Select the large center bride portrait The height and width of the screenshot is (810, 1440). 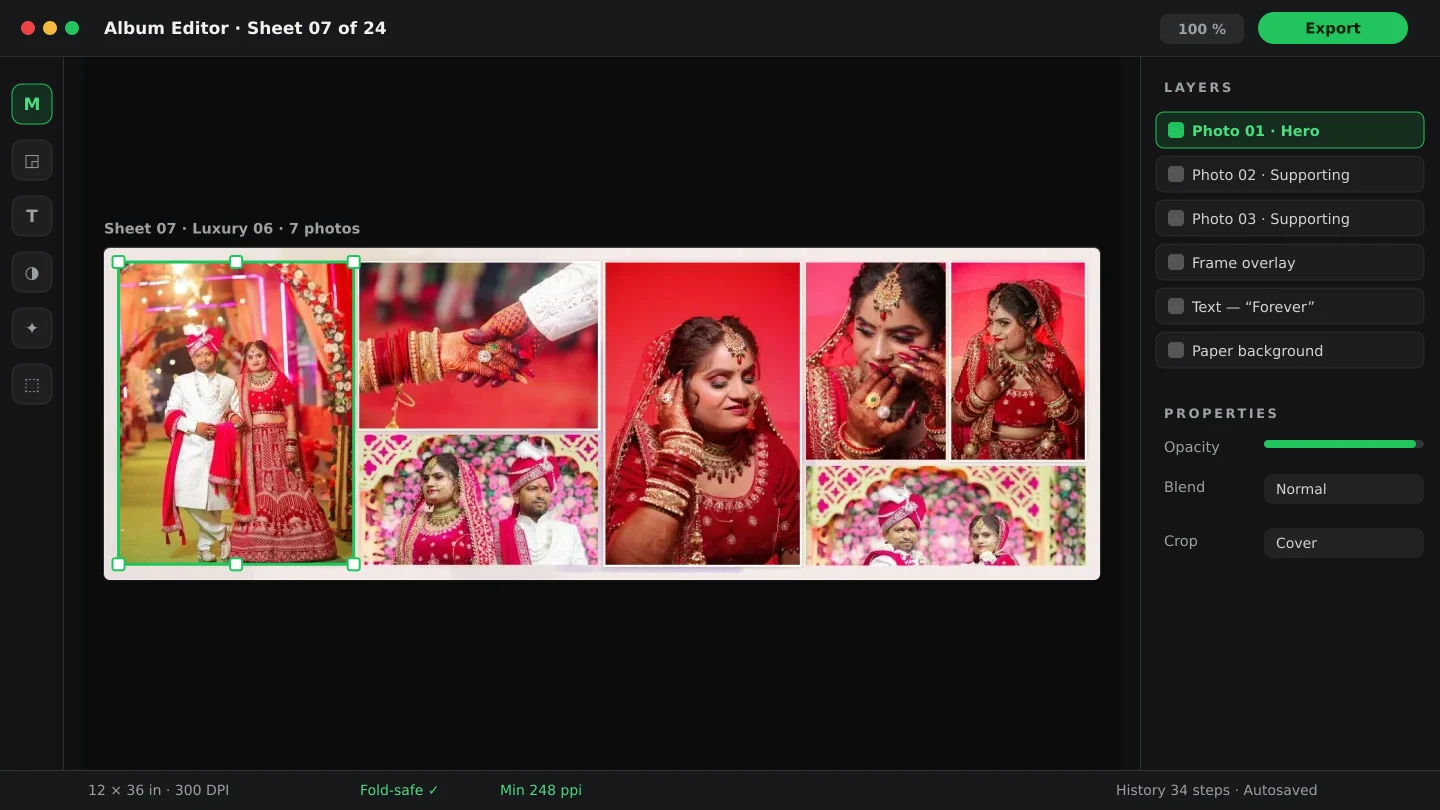tap(703, 414)
